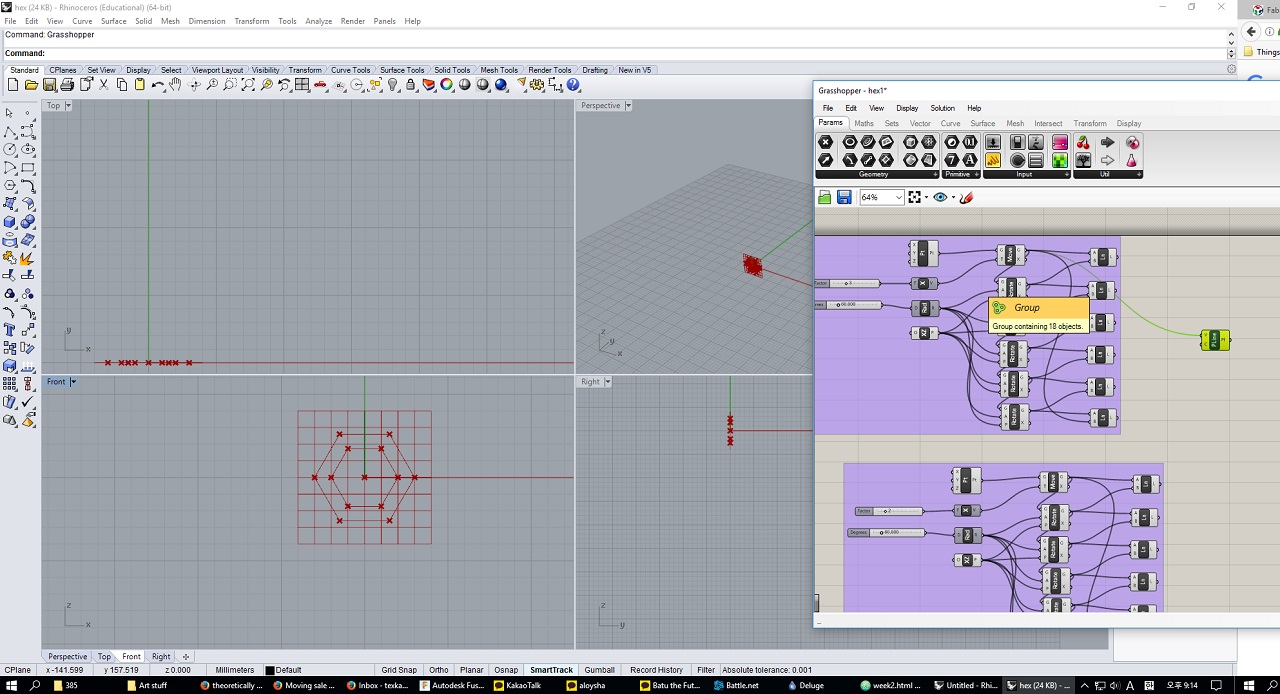Screen dimensions: 1280x694
Task: Click the Default layer color swatch
Action: click(x=270, y=670)
